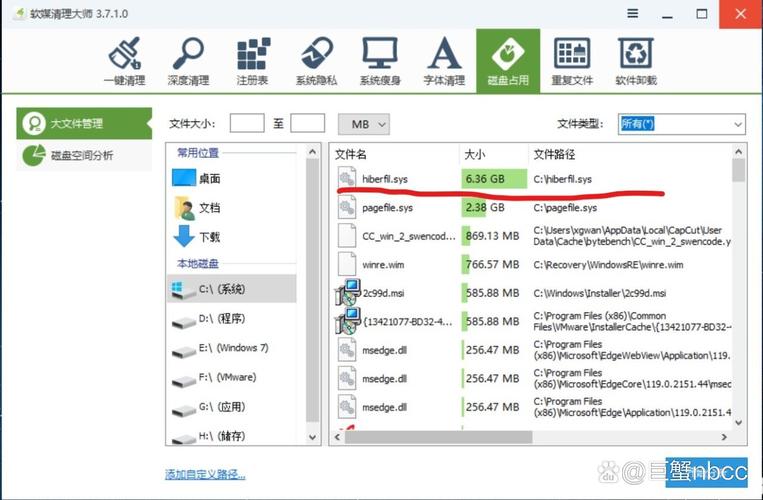The width and height of the screenshot is (763, 500).
Task: Select the {13421077-BD32-4... installer row
Action: point(531,321)
